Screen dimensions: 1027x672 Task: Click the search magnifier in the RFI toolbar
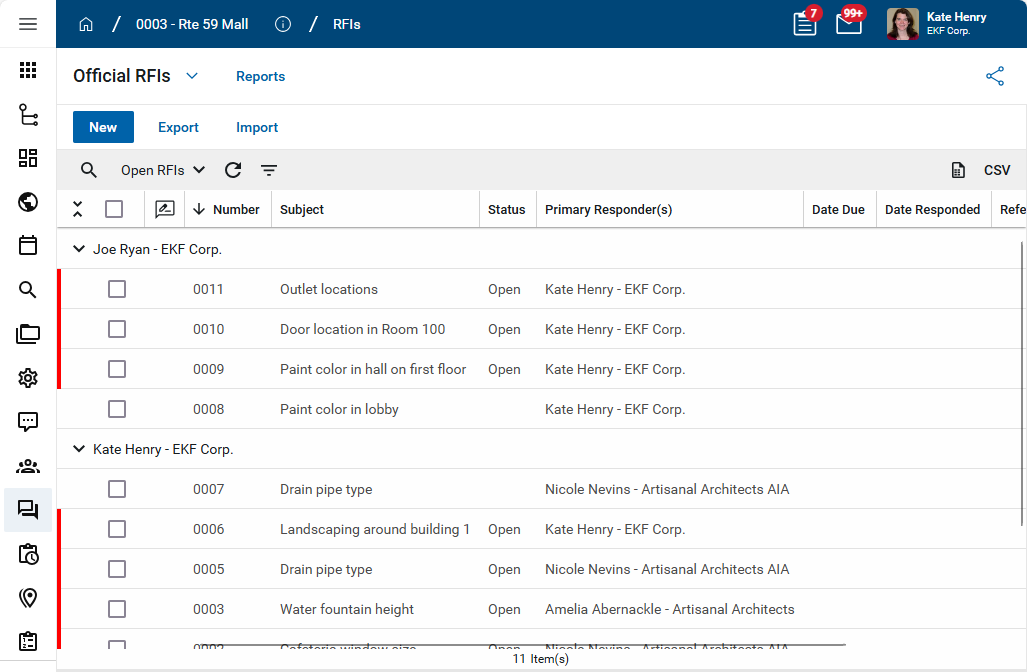(x=89, y=170)
